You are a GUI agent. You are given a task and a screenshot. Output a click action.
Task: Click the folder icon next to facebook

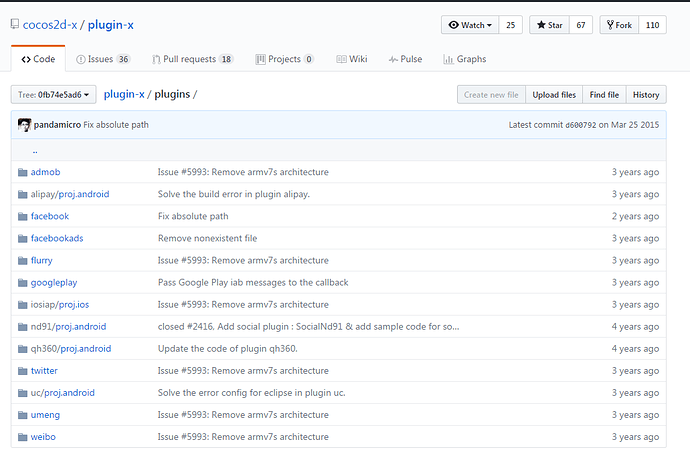(x=22, y=216)
